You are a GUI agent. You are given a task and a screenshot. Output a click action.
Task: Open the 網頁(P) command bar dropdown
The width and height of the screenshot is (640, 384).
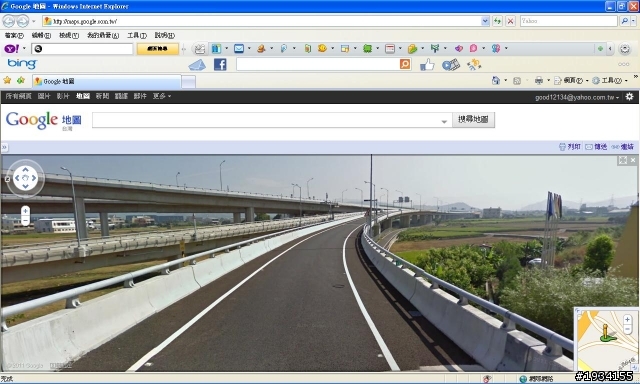[x=571, y=80]
